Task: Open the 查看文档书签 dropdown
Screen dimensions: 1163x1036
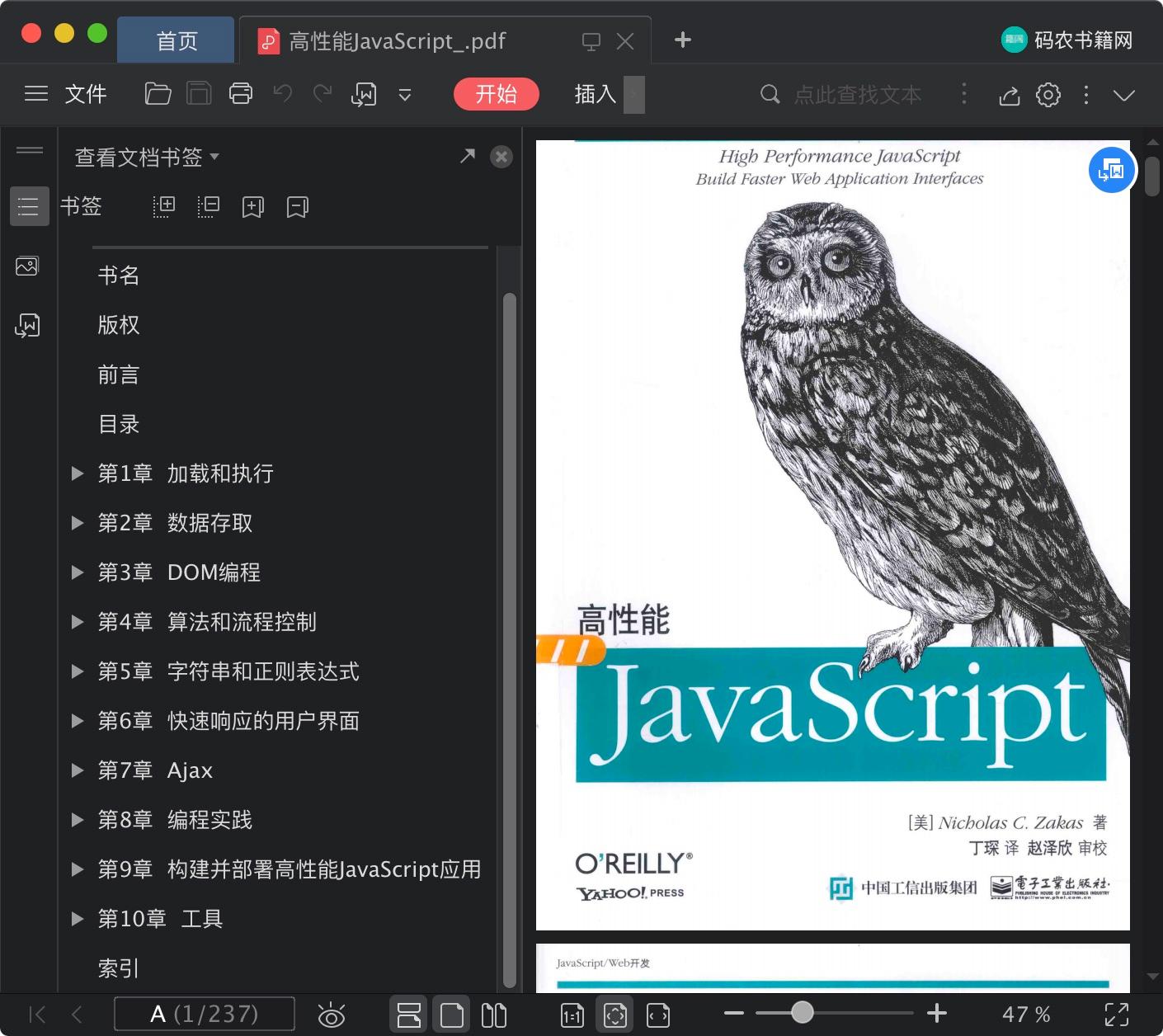Action: (x=147, y=157)
